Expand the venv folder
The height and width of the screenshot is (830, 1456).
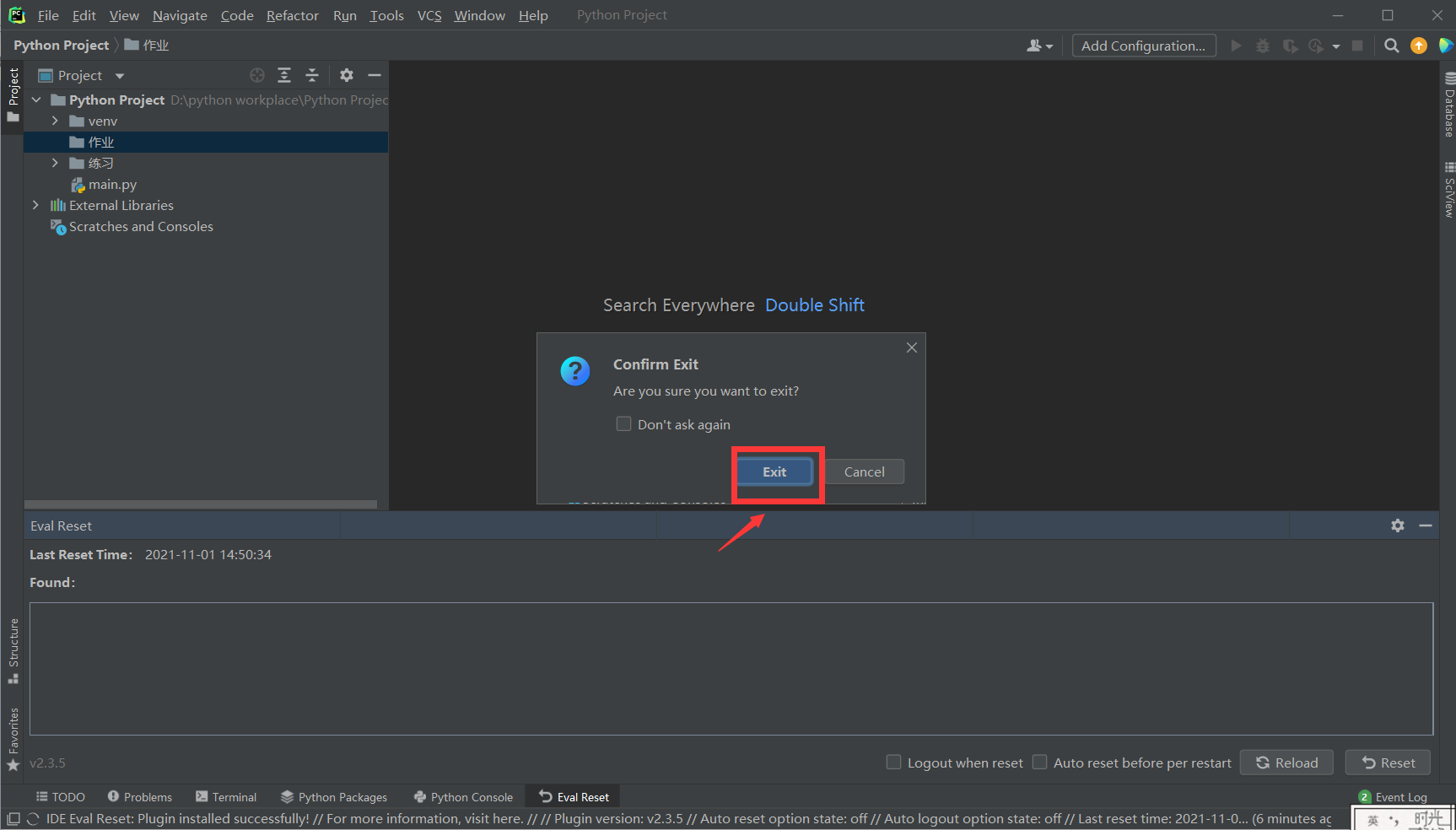point(55,121)
